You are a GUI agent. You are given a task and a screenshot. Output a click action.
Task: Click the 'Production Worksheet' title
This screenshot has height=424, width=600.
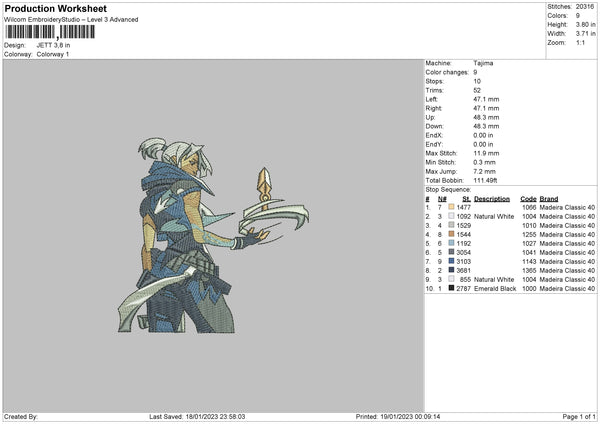[x=55, y=8]
